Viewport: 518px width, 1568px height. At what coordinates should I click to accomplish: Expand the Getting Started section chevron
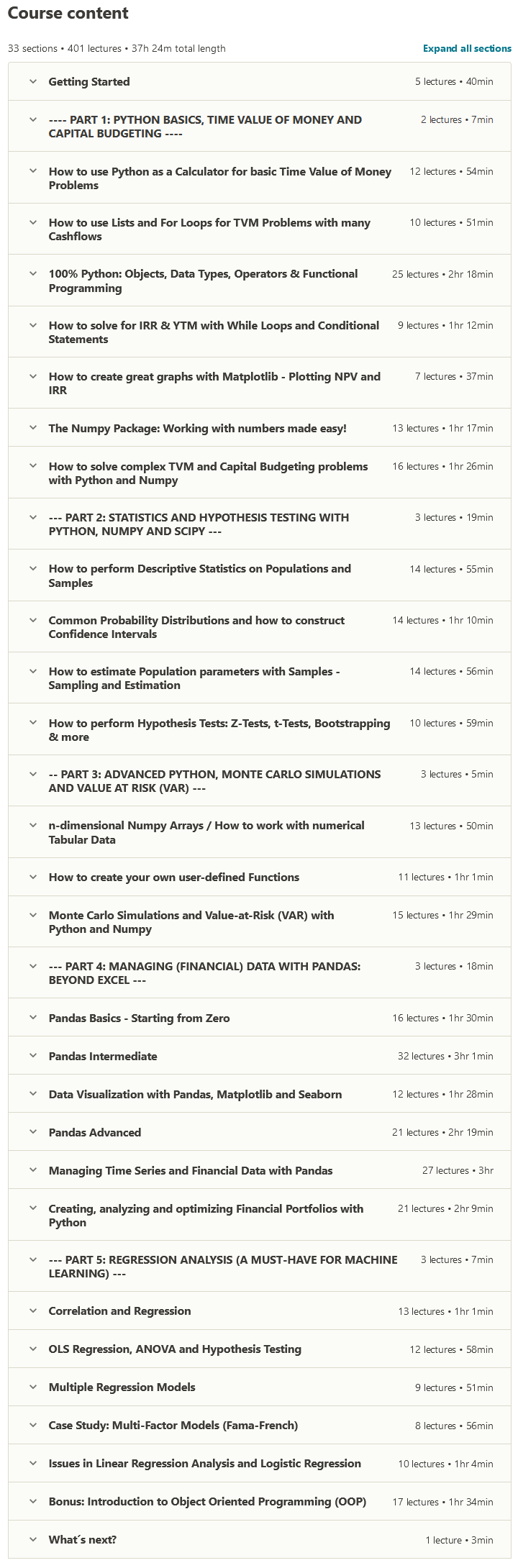(33, 81)
